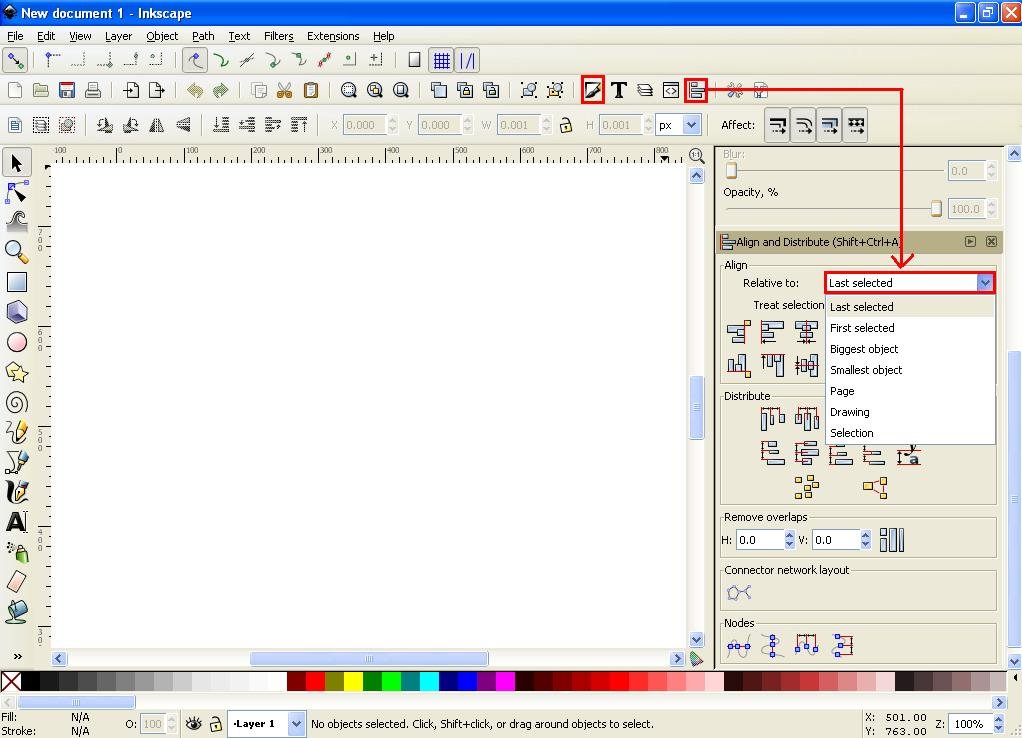Screen dimensions: 1022x738
Task: Toggle move patterns affect button
Action: point(856,125)
